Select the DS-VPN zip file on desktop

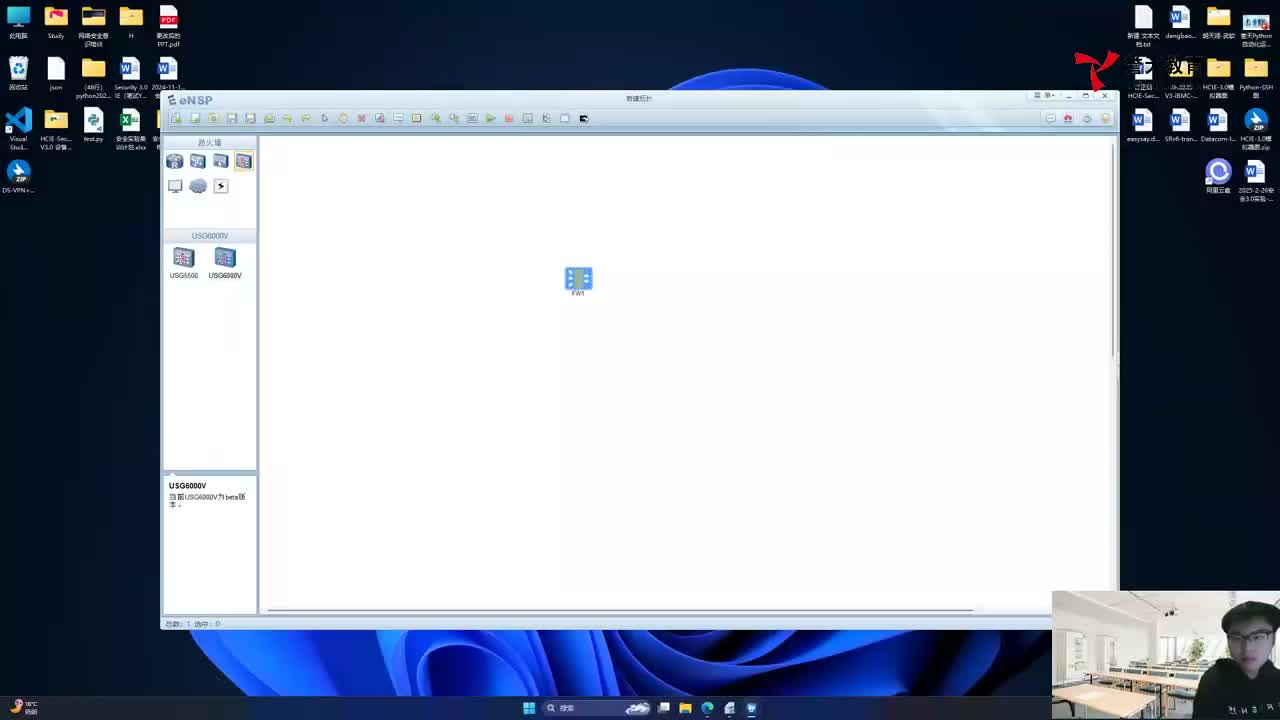click(x=18, y=177)
